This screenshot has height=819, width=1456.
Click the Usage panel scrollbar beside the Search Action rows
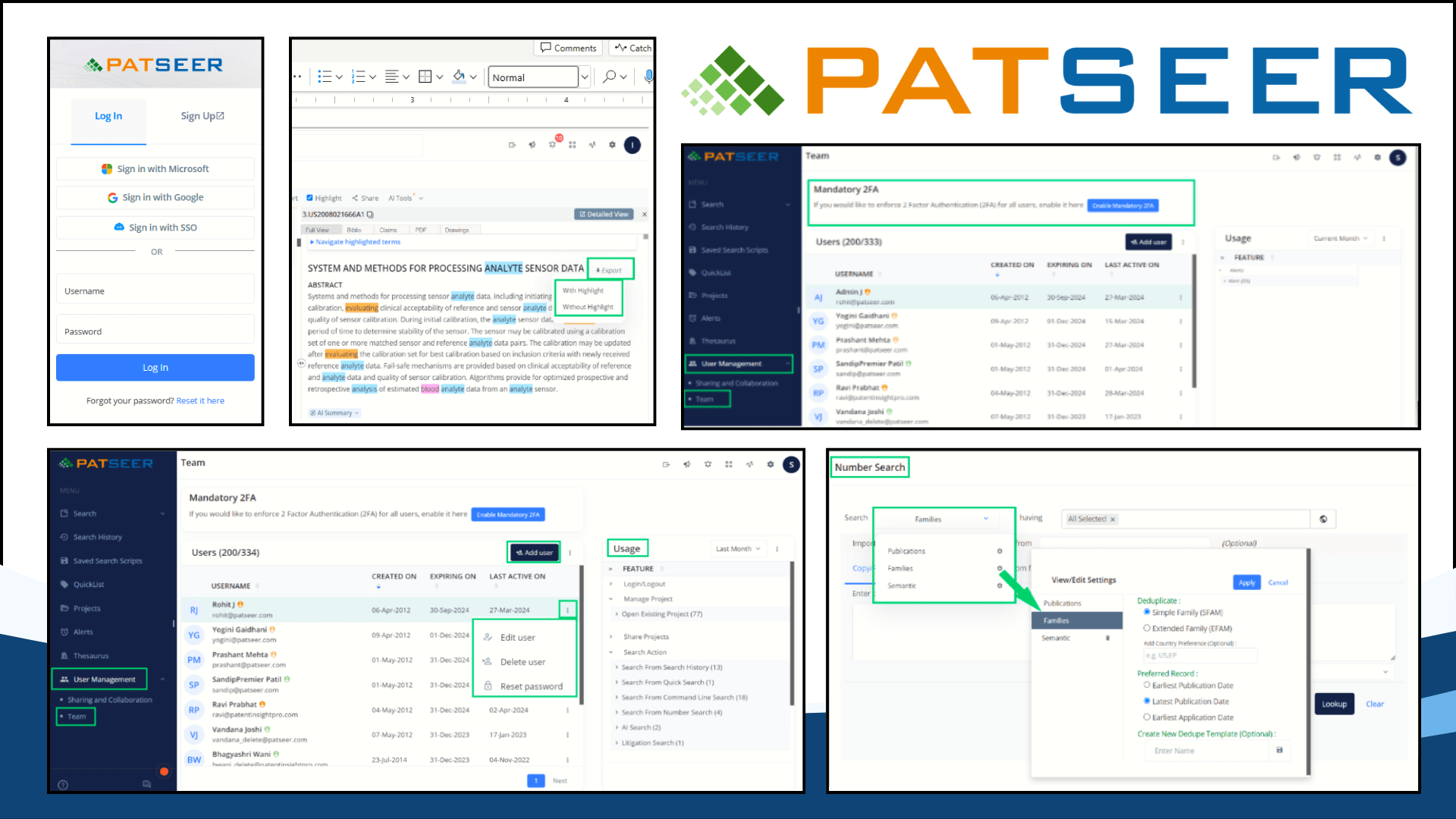click(792, 633)
